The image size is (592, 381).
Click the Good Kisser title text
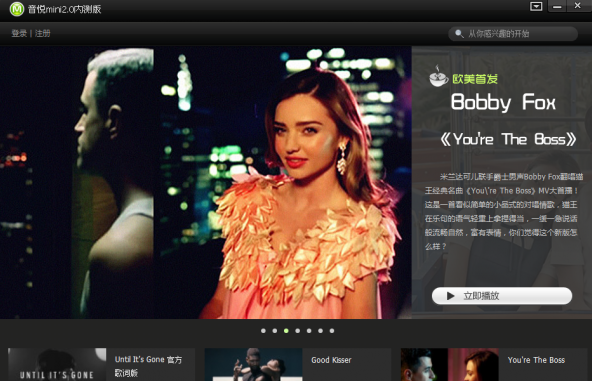(331, 360)
